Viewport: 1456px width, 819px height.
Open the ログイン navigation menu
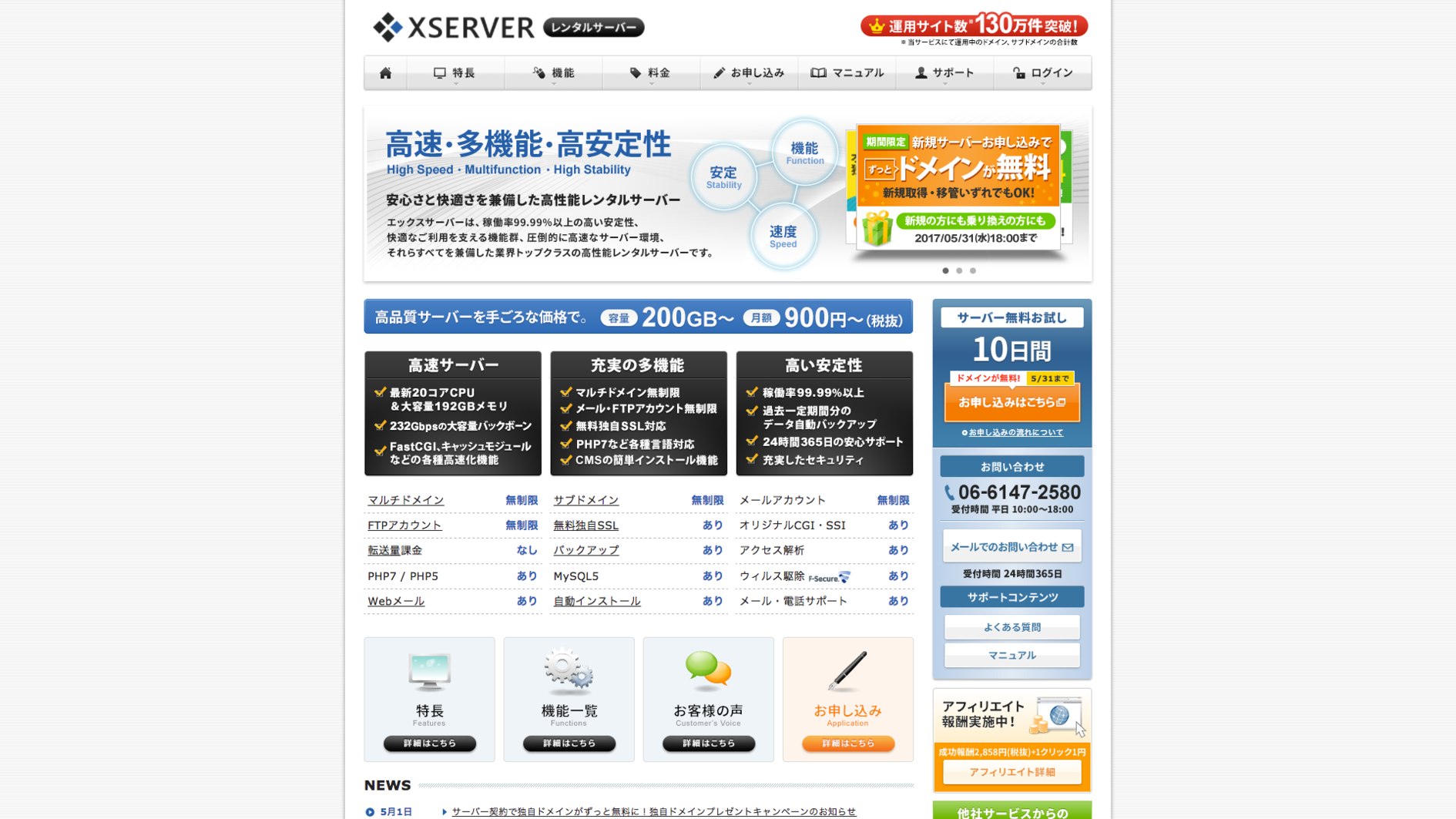click(1042, 73)
